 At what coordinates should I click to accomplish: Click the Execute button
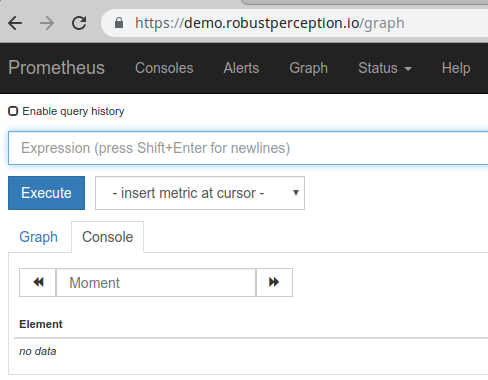tap(46, 193)
